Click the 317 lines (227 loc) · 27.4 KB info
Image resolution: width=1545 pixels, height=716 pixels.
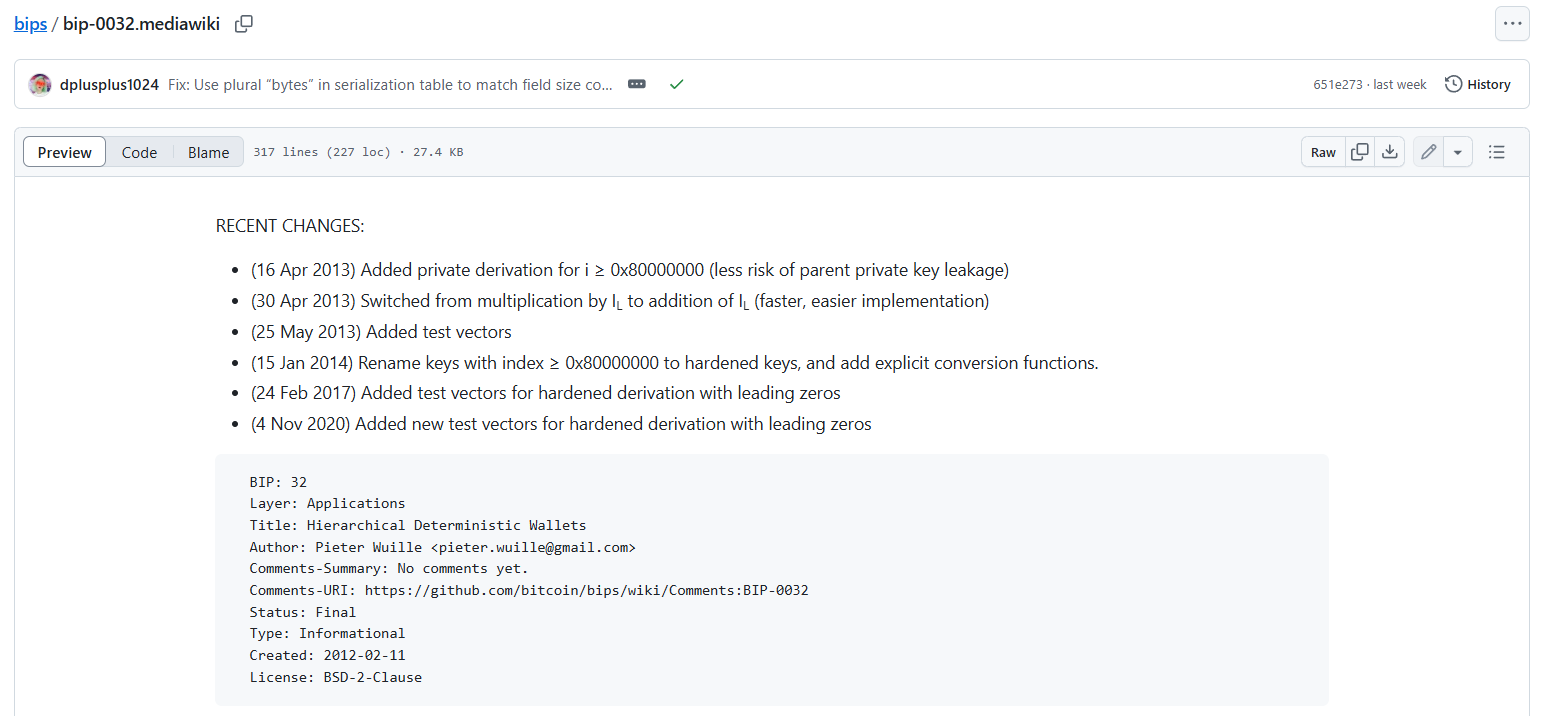(x=358, y=152)
